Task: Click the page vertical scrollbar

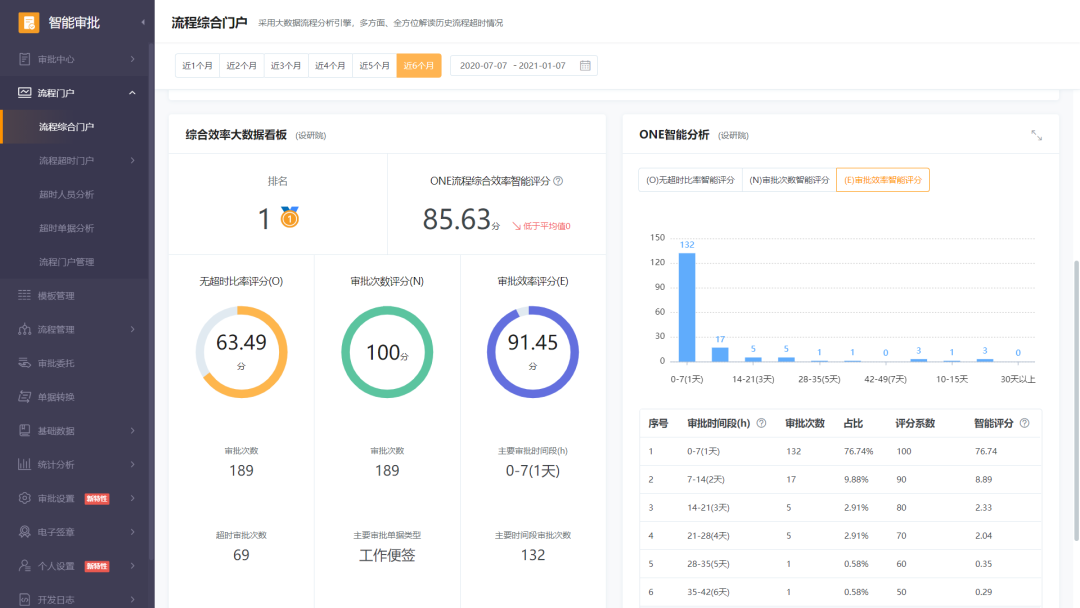Action: (x=1076, y=399)
